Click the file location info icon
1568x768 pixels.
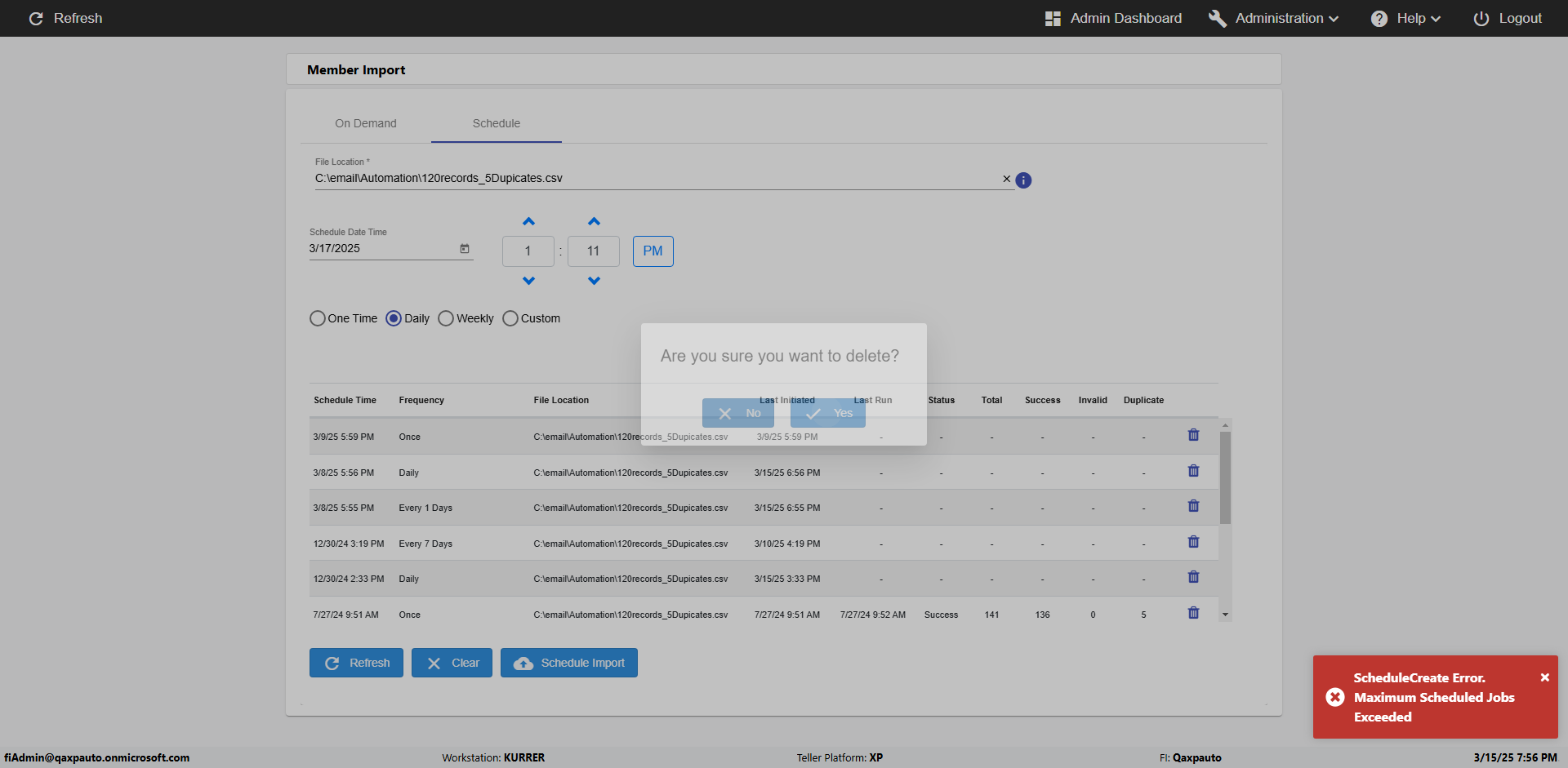(1023, 180)
